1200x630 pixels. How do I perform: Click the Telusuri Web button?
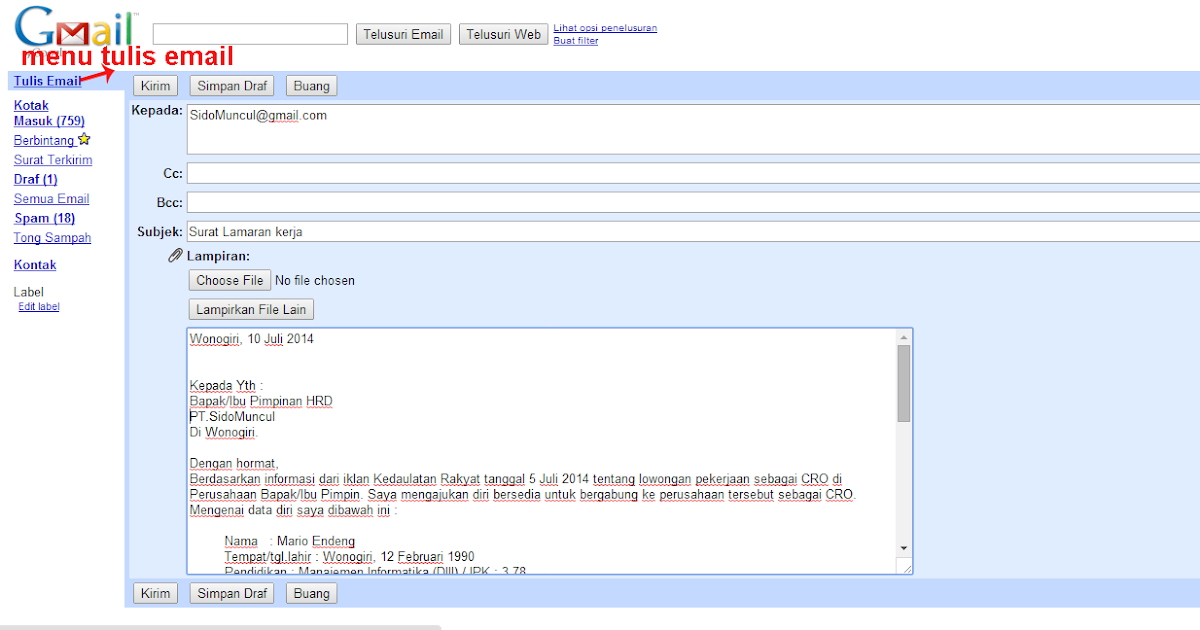pos(504,35)
